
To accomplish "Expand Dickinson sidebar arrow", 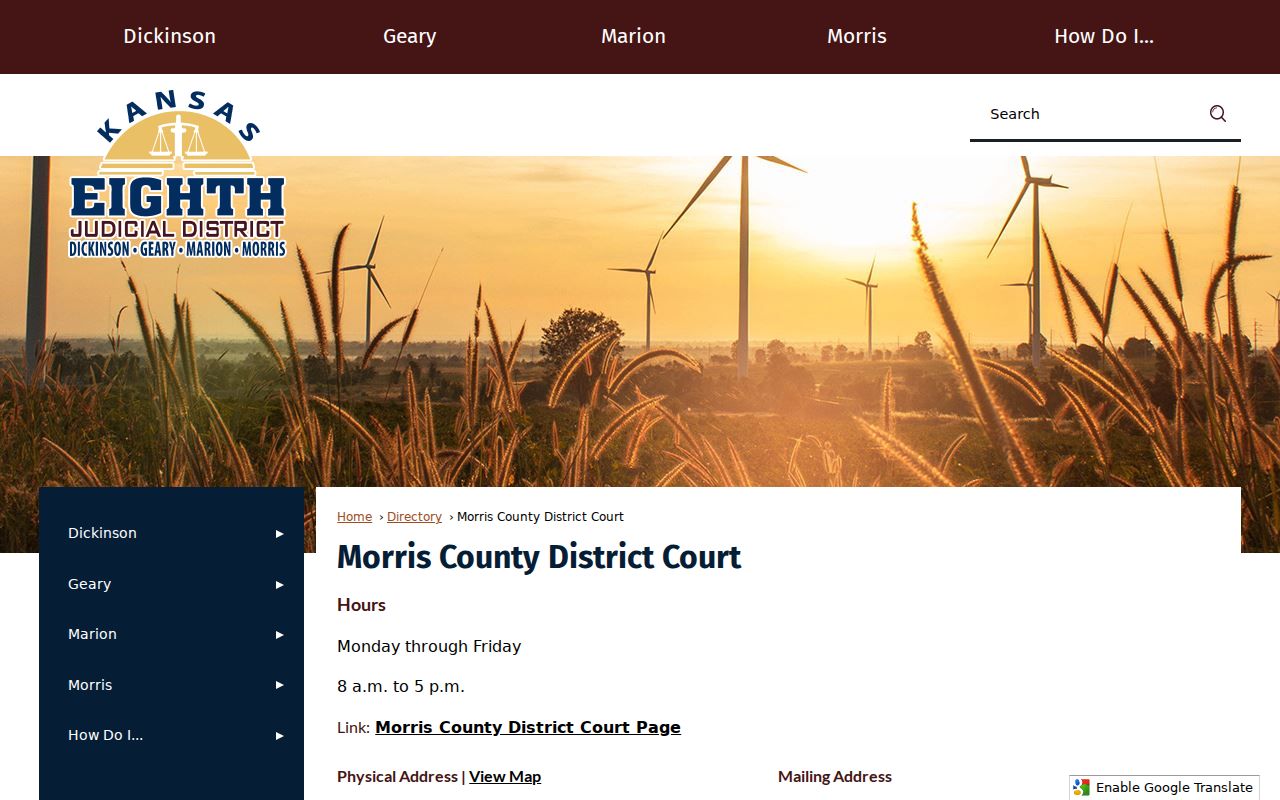I will [x=280, y=534].
